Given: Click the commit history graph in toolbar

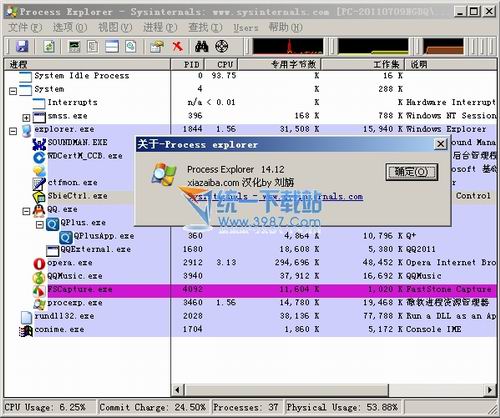Looking at the screenshot, I should tap(373, 46).
